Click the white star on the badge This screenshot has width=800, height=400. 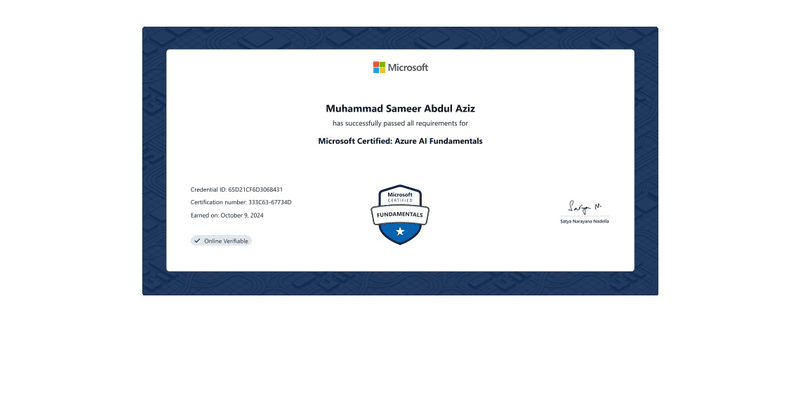[x=400, y=232]
